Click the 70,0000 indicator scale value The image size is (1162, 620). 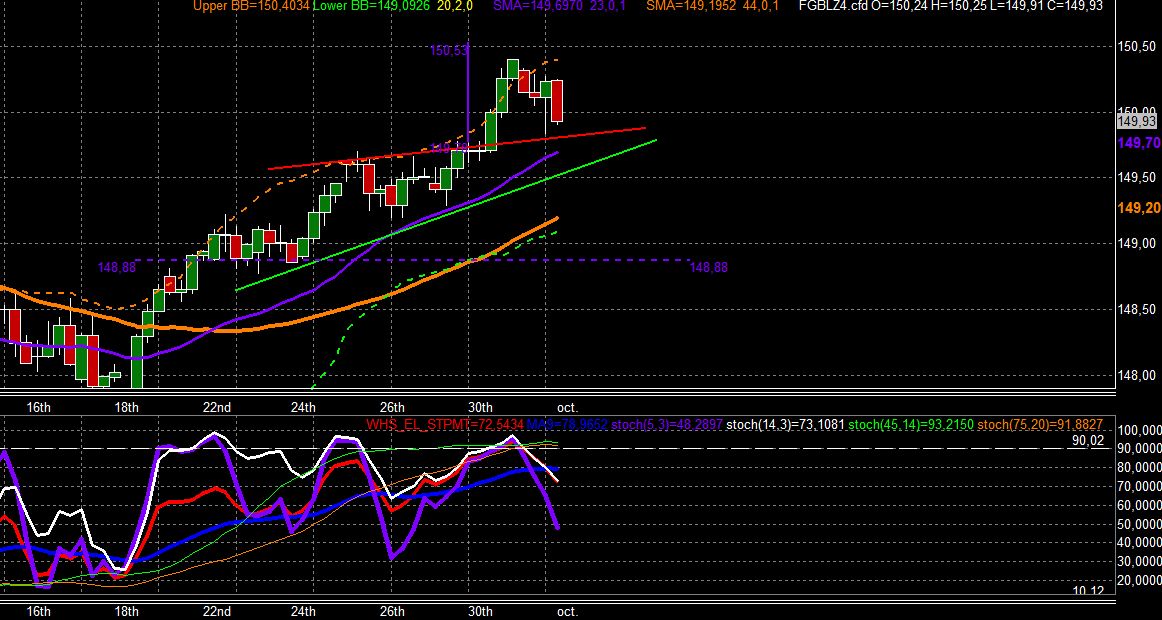1139,487
